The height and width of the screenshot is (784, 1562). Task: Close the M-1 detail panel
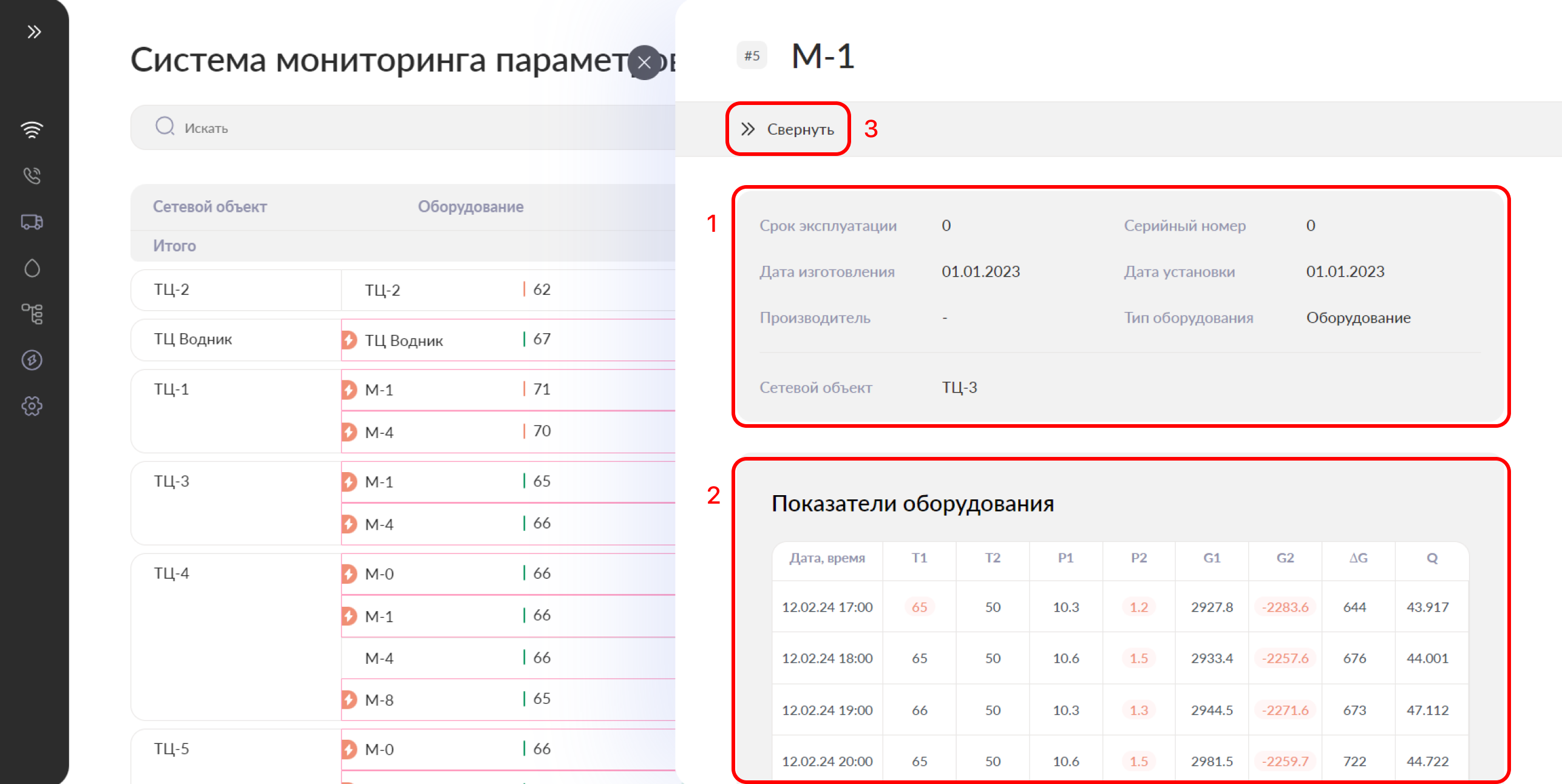point(644,63)
